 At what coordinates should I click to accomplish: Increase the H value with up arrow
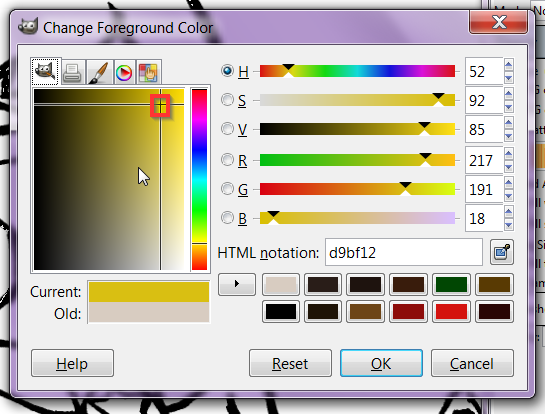[509, 65]
